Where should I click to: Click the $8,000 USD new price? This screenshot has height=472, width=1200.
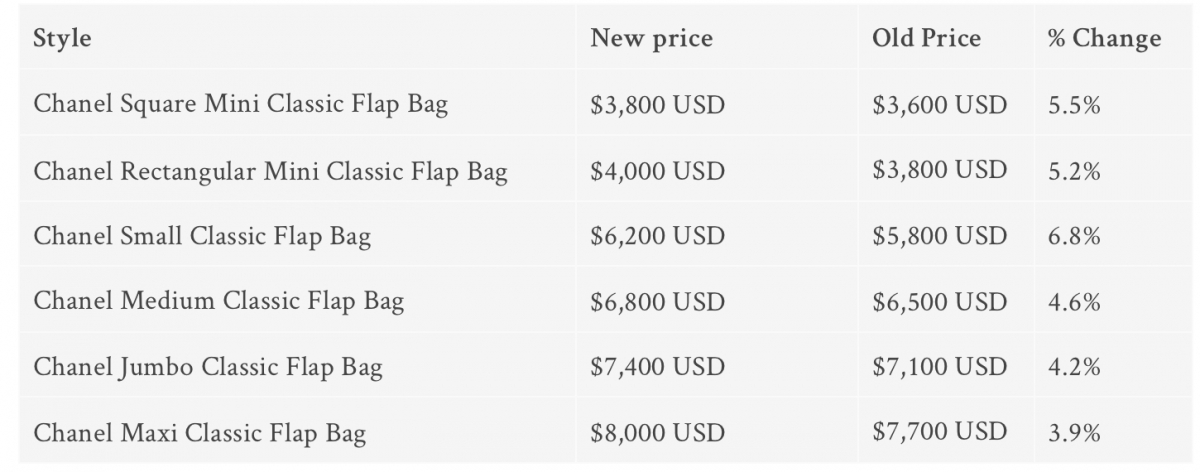point(657,433)
